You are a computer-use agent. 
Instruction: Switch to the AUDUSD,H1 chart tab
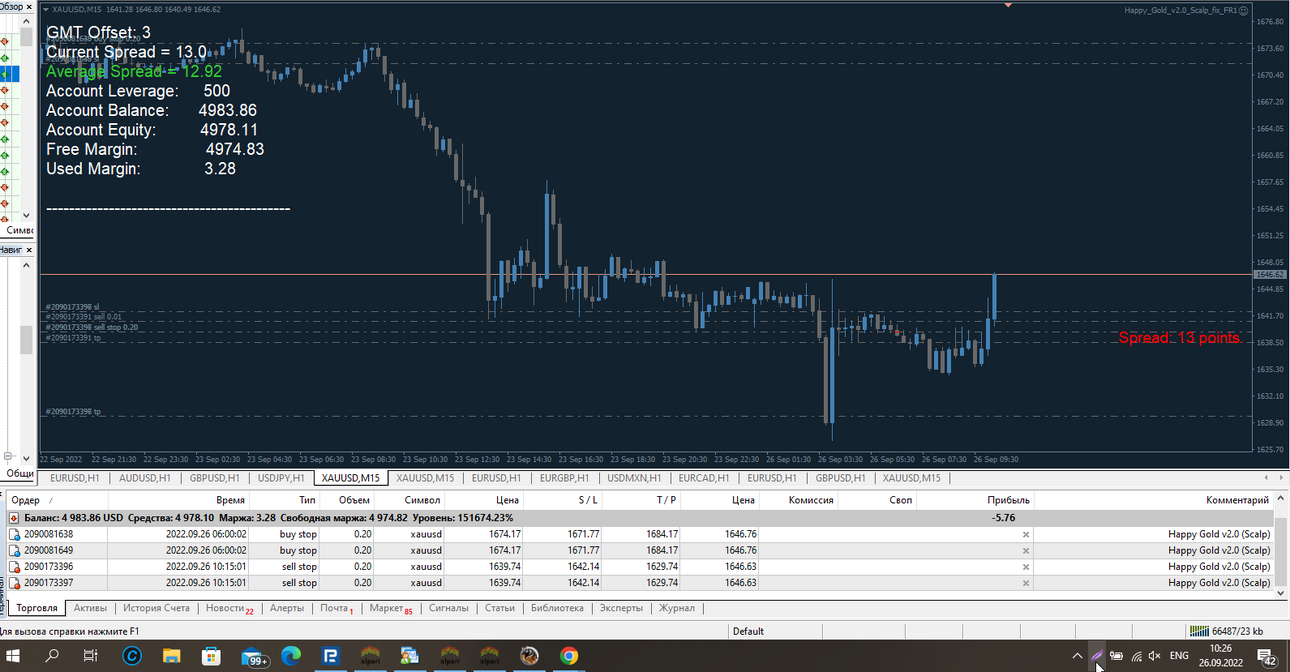[x=144, y=478]
